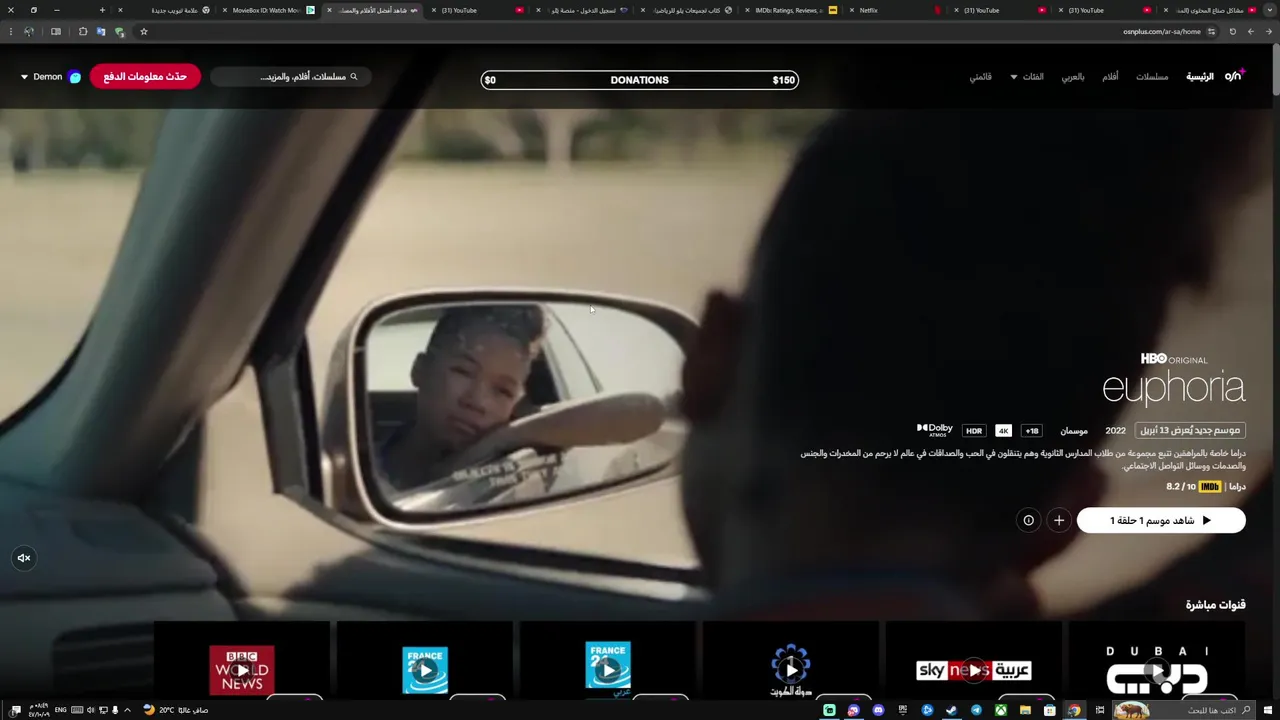Bookmark this page with the star icon
Viewport: 1280px width, 720px height.
(x=143, y=31)
